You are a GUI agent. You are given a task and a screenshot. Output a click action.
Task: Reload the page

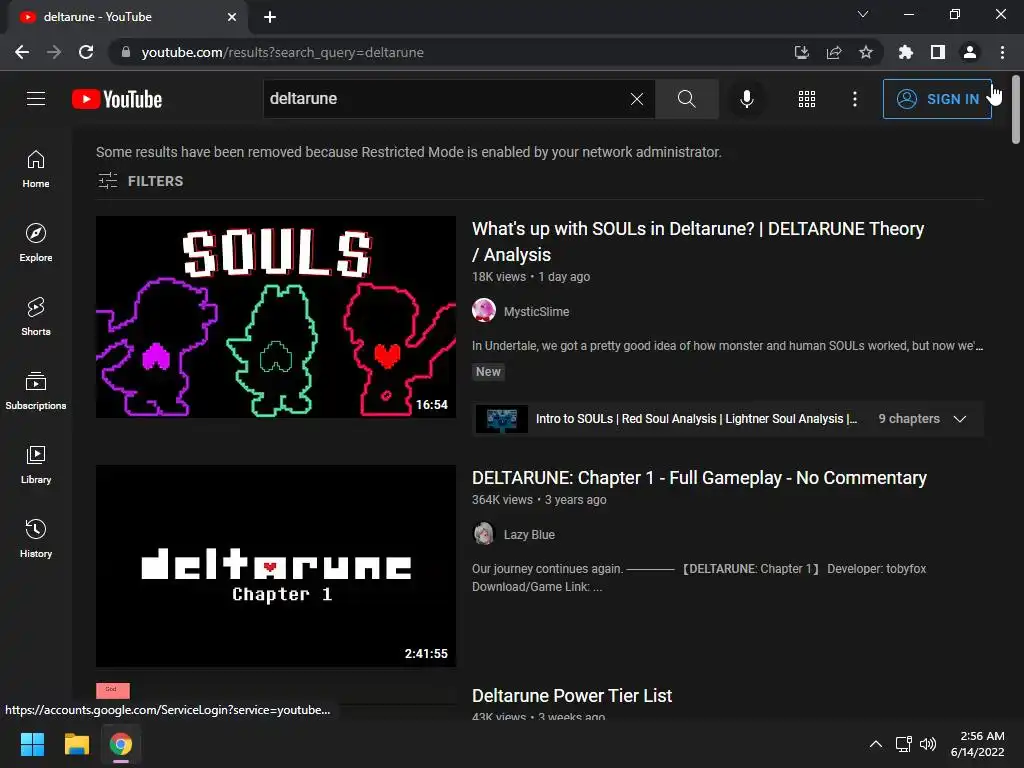click(86, 52)
